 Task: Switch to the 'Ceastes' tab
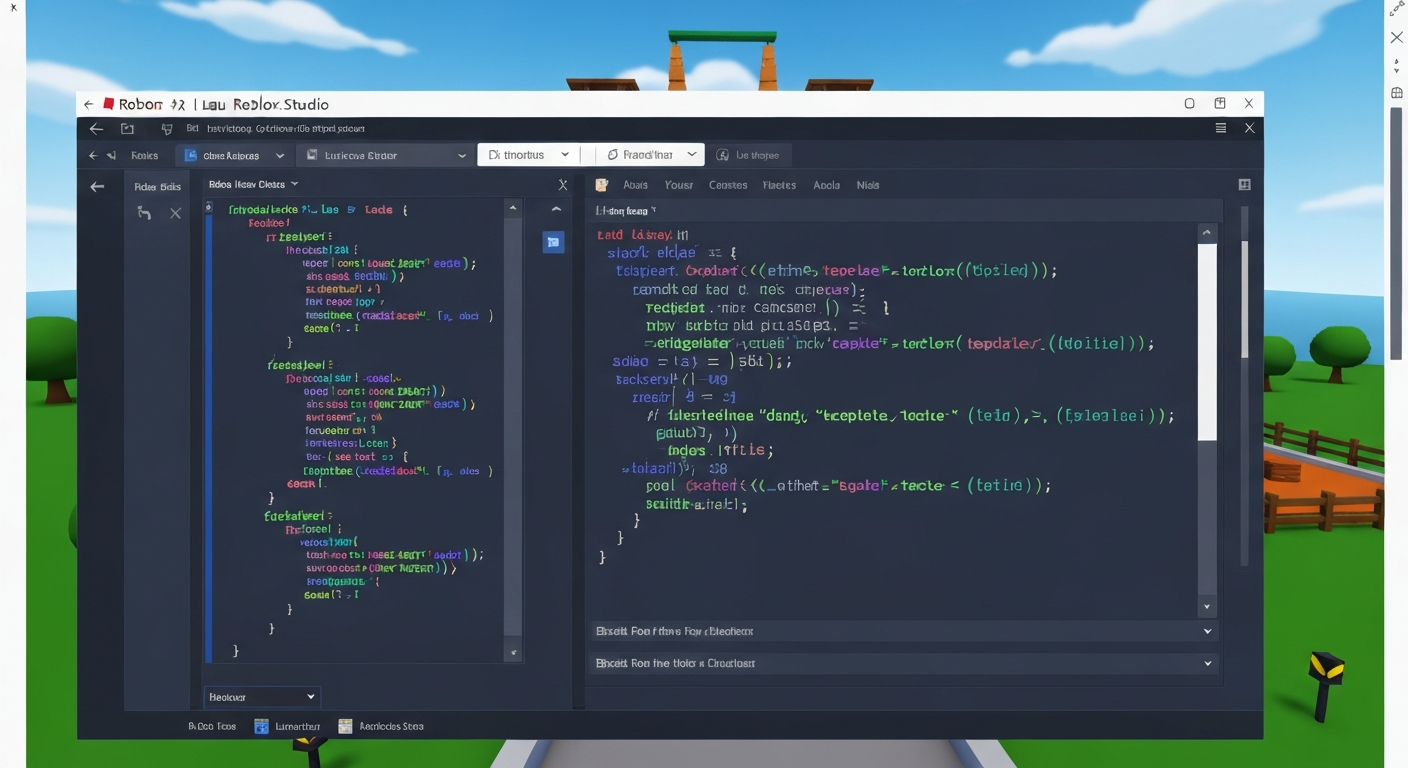[728, 185]
